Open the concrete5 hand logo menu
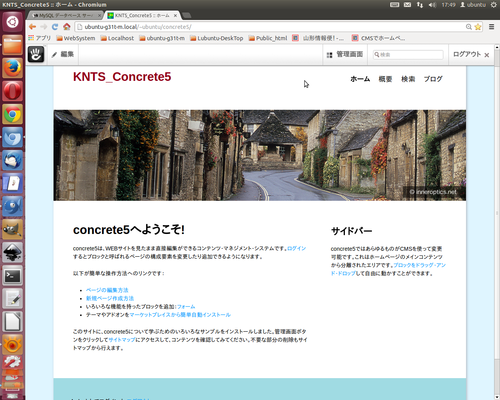The image size is (500, 400). click(x=36, y=54)
